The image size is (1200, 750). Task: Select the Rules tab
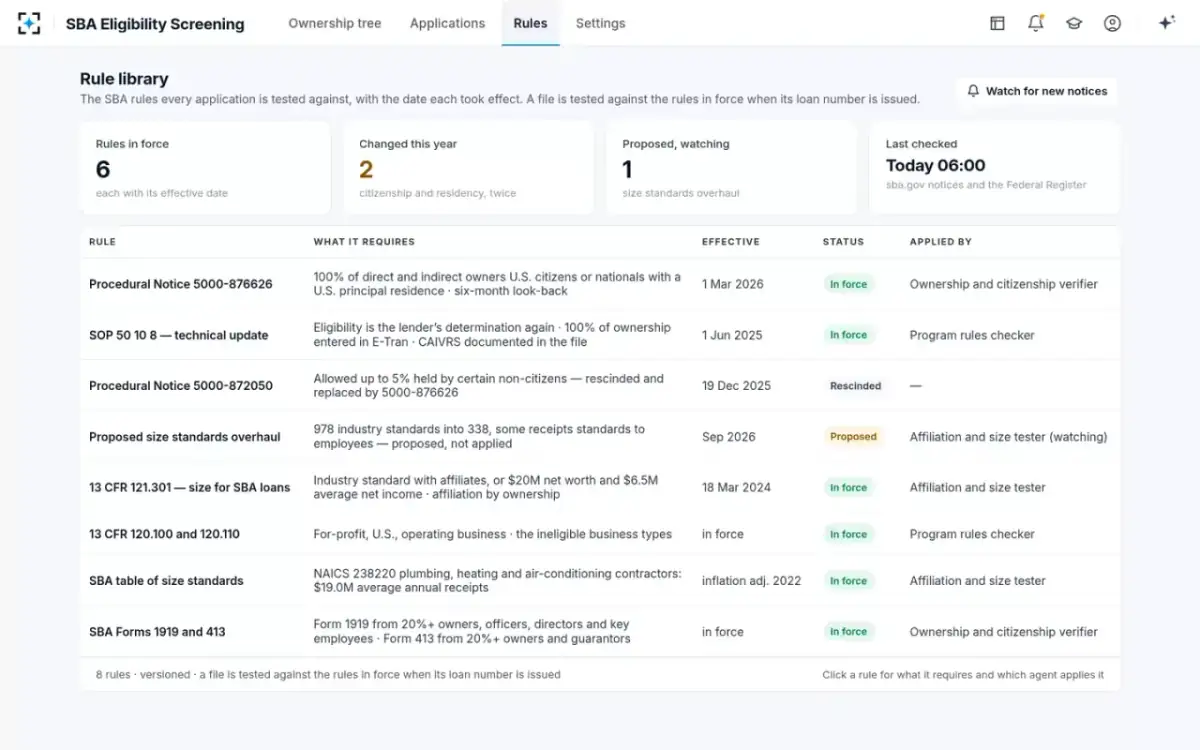point(530,23)
